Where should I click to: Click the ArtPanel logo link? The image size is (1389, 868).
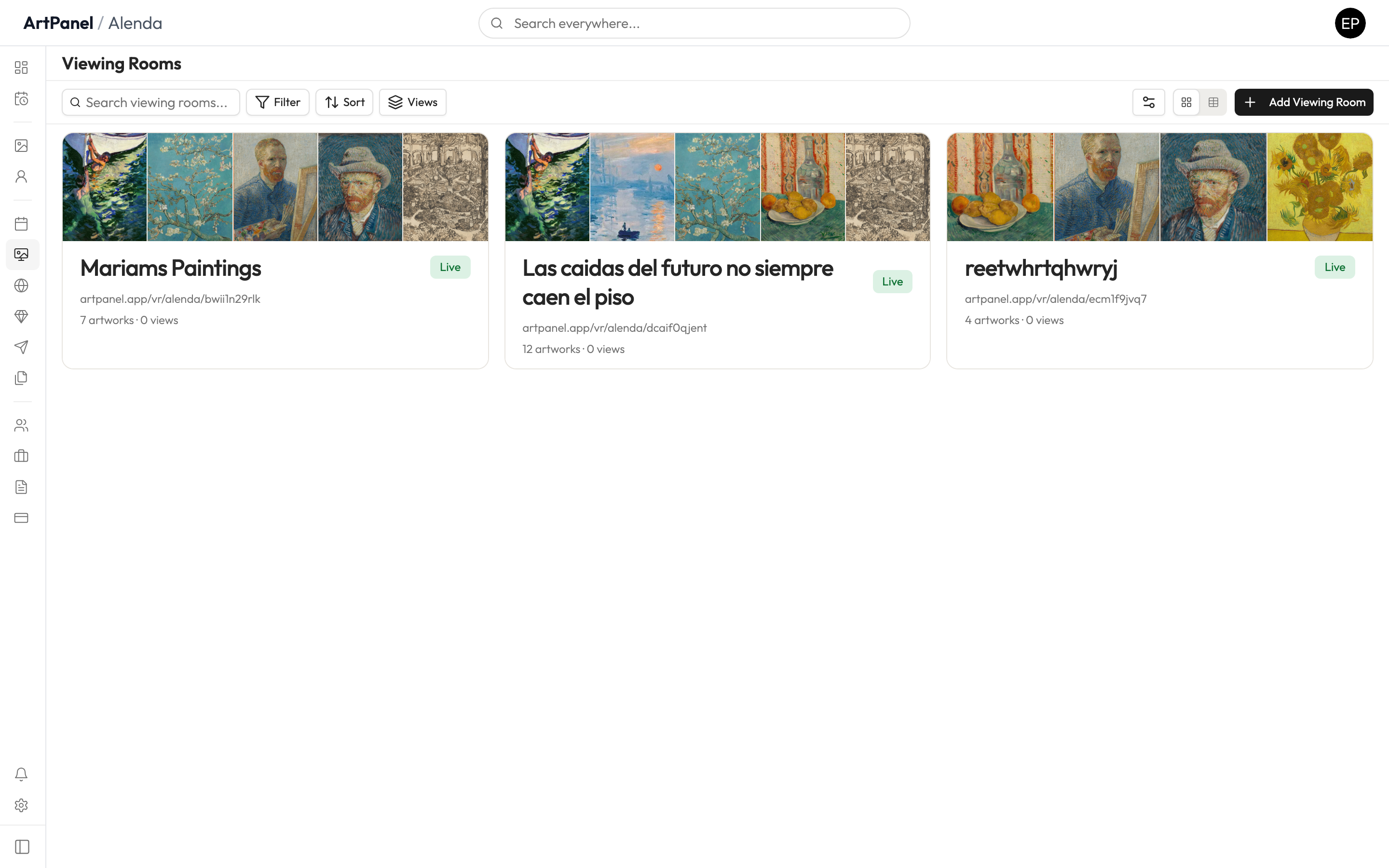58,23
